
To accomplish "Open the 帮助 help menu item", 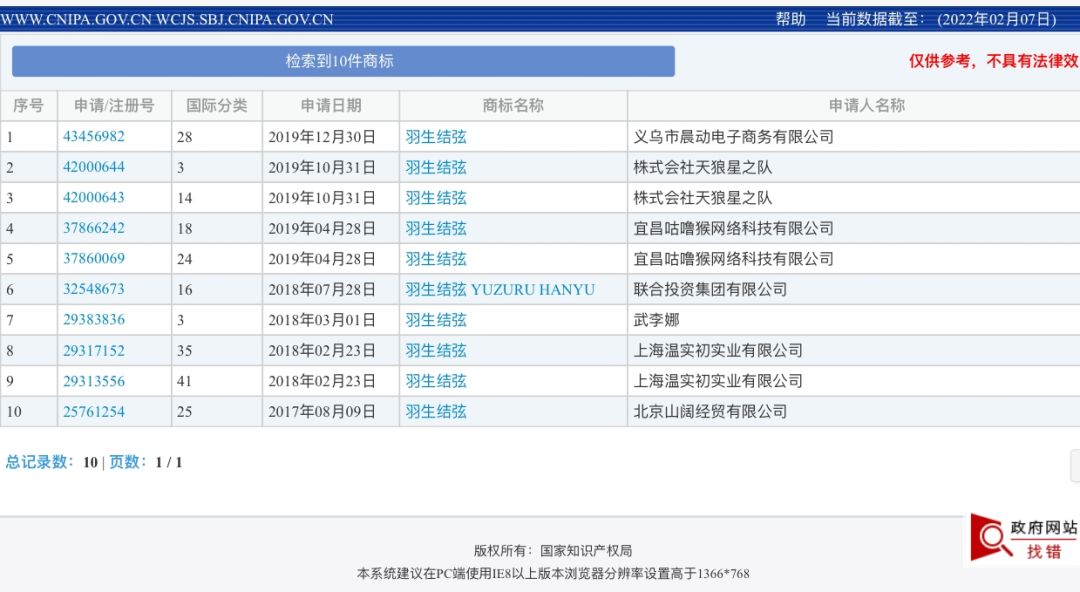I will click(x=790, y=19).
